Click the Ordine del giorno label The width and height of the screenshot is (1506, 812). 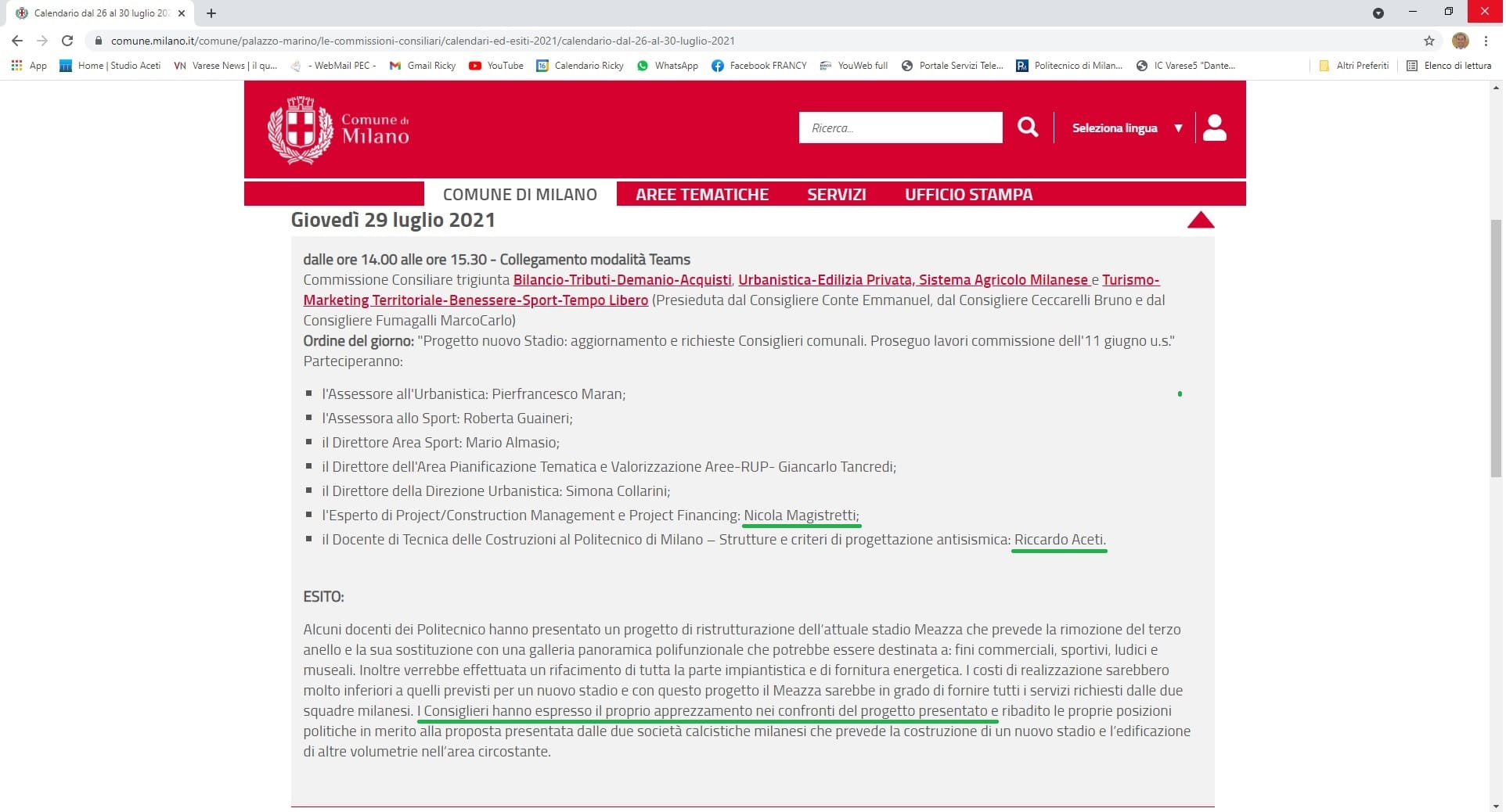(x=358, y=341)
